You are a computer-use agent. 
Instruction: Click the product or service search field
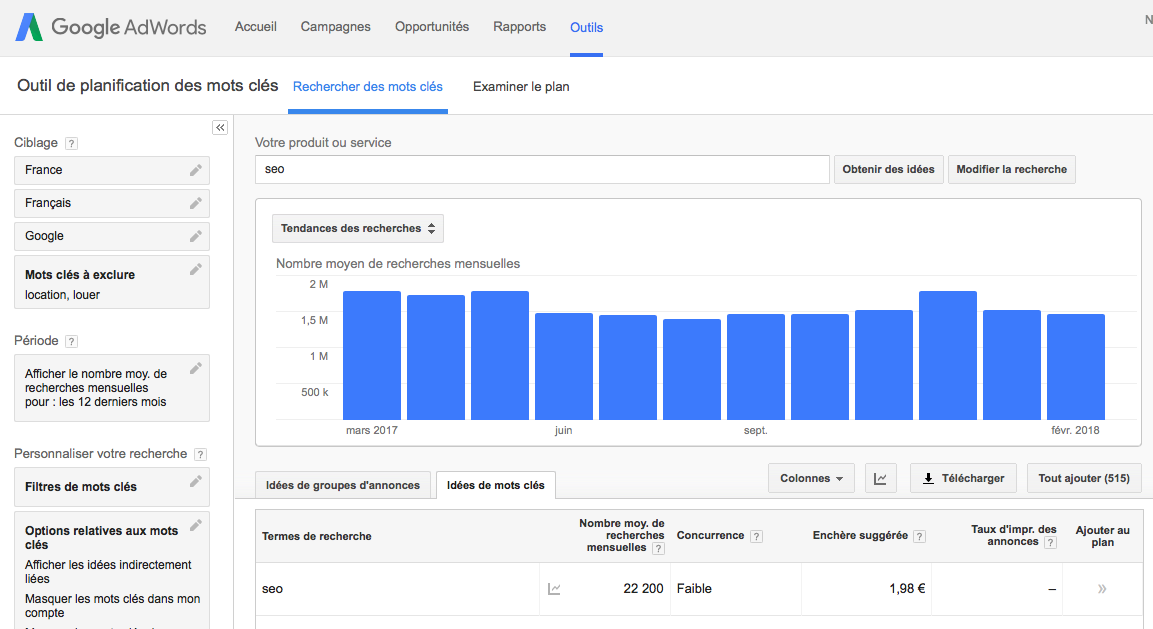(x=542, y=169)
